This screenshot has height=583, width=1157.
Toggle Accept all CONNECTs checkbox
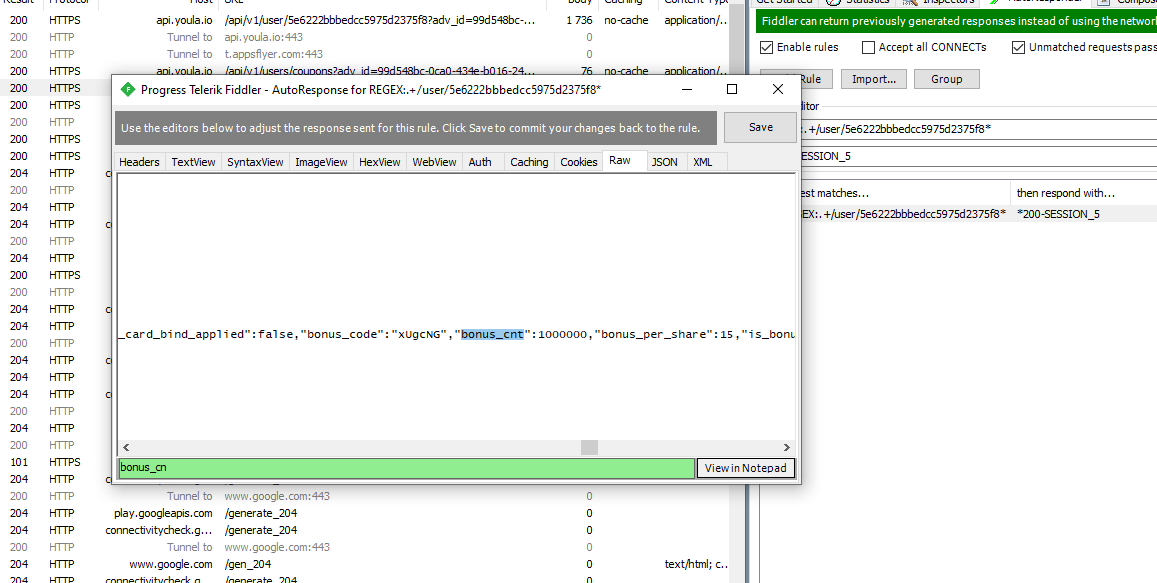pyautogui.click(x=868, y=47)
